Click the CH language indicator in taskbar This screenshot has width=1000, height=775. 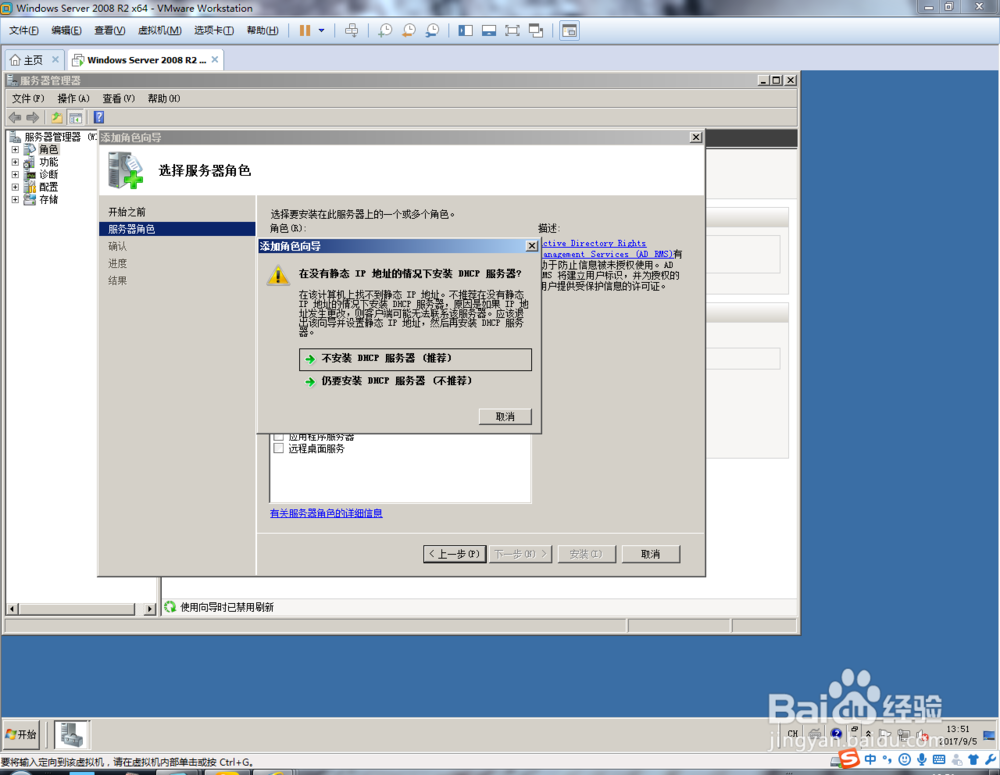(793, 734)
